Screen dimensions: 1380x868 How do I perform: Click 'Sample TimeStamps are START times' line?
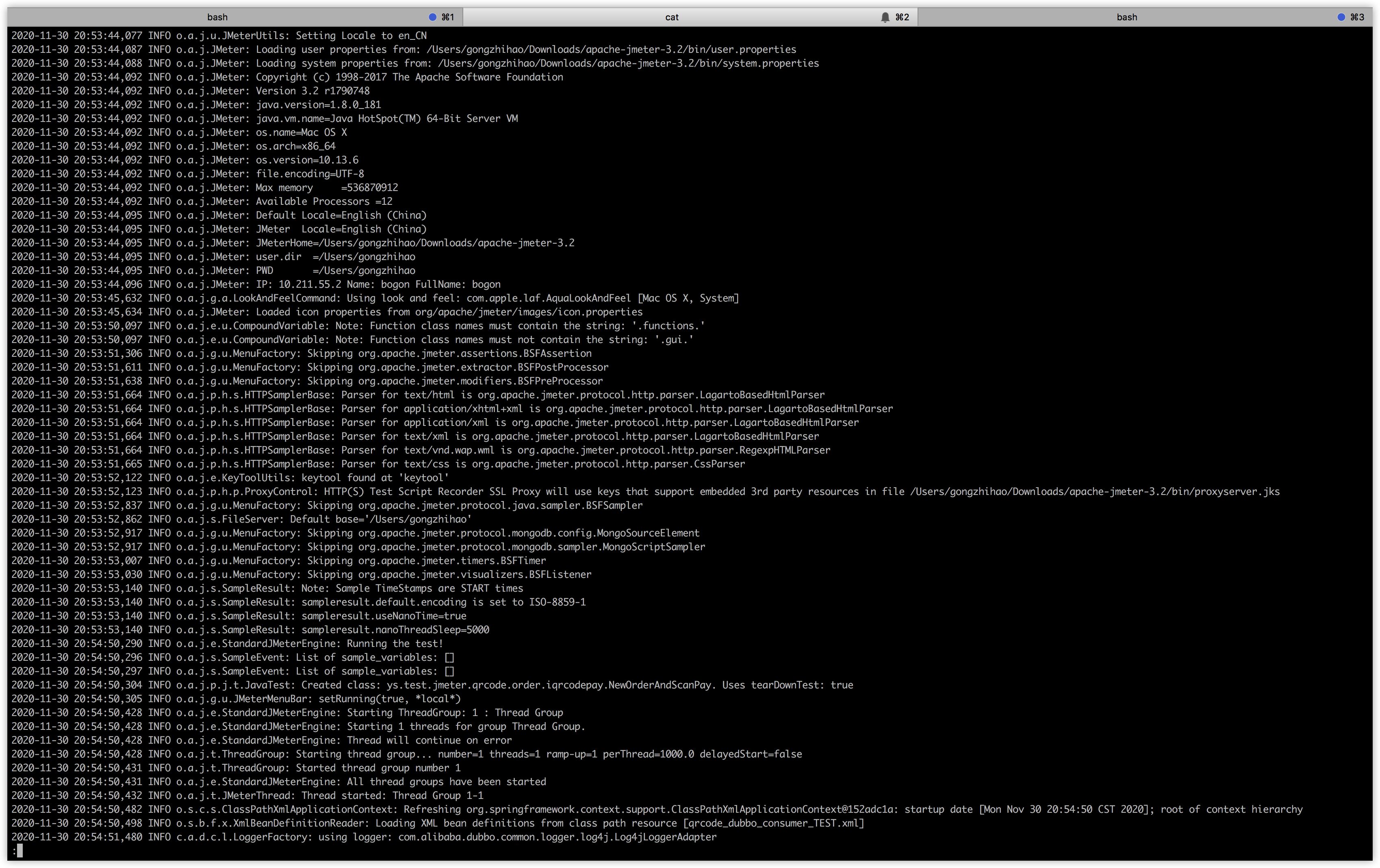click(x=267, y=588)
